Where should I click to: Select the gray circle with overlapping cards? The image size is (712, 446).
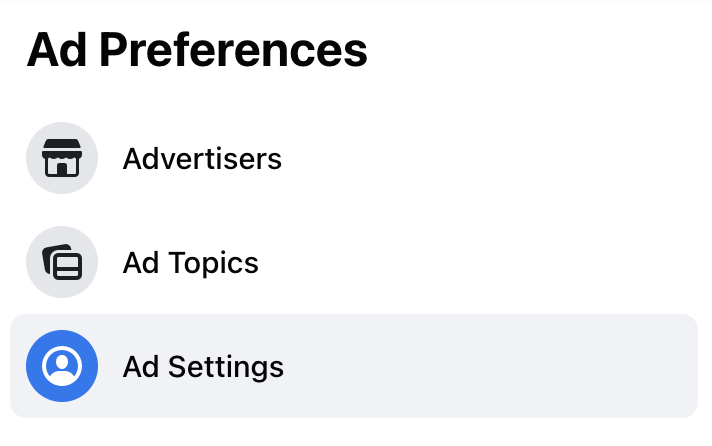62,262
